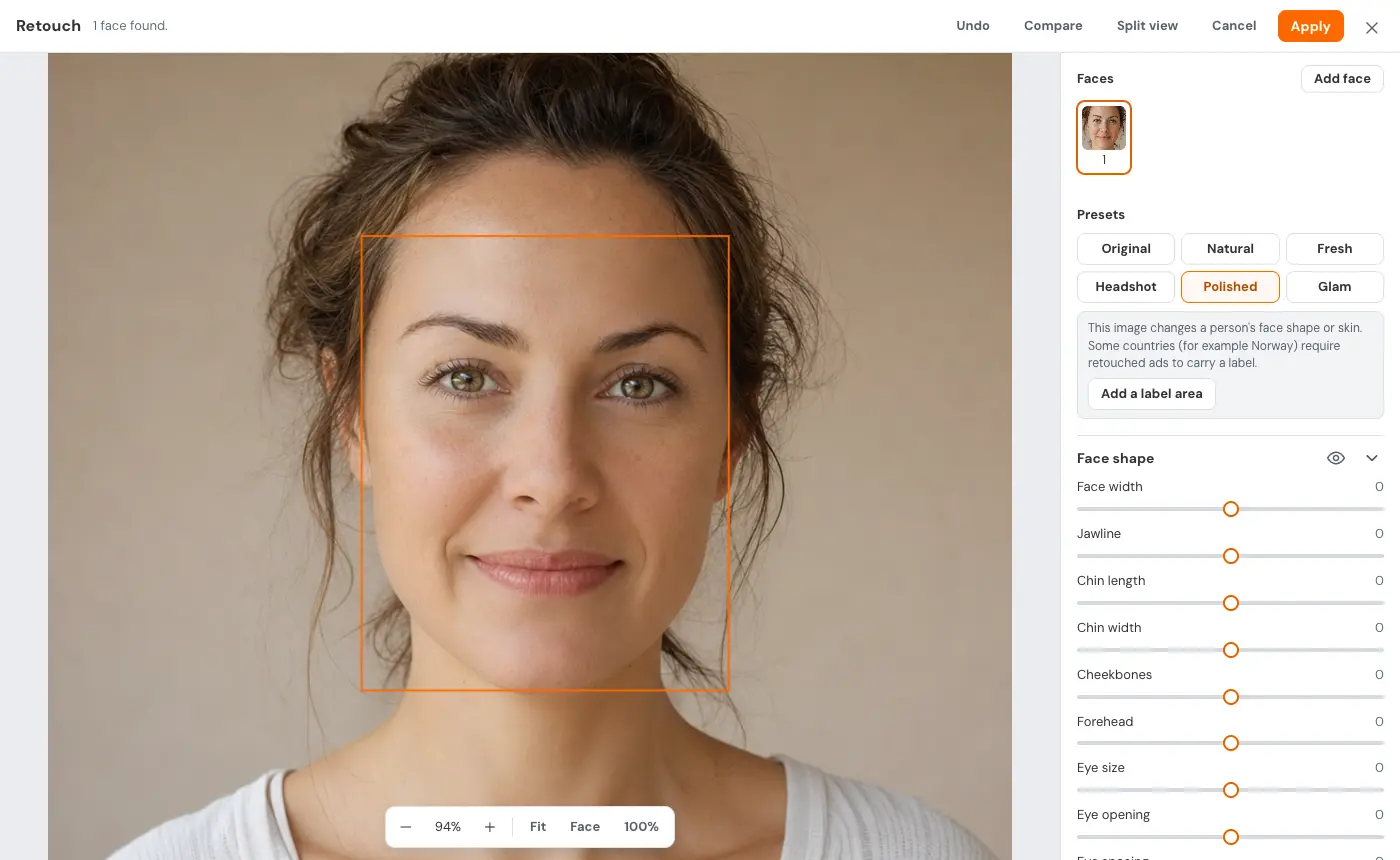Close the Retouch editor with X

tap(1372, 27)
